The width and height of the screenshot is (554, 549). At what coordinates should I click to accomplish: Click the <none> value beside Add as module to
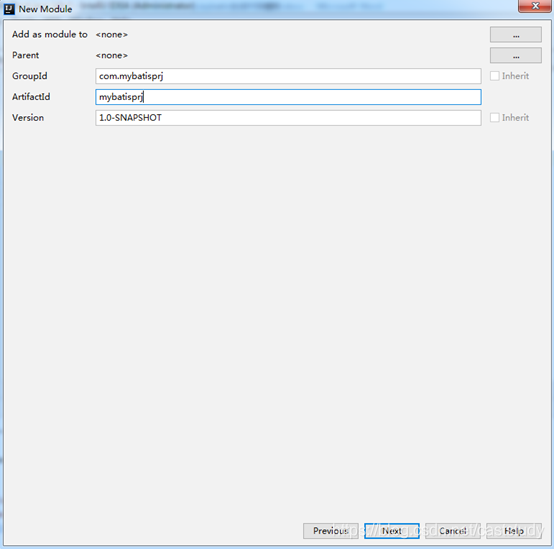point(112,35)
